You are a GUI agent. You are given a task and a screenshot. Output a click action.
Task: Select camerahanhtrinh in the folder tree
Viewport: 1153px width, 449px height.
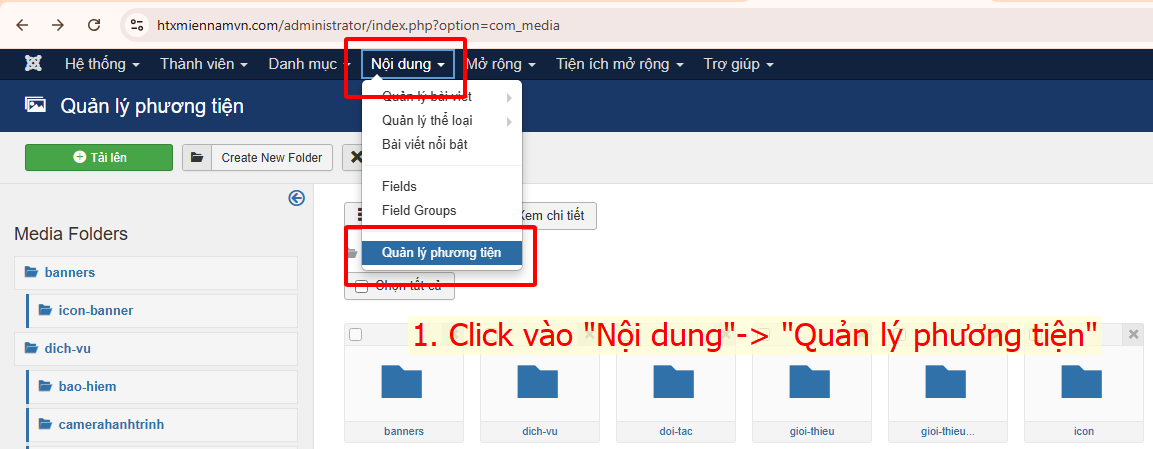pyautogui.click(x=162, y=425)
